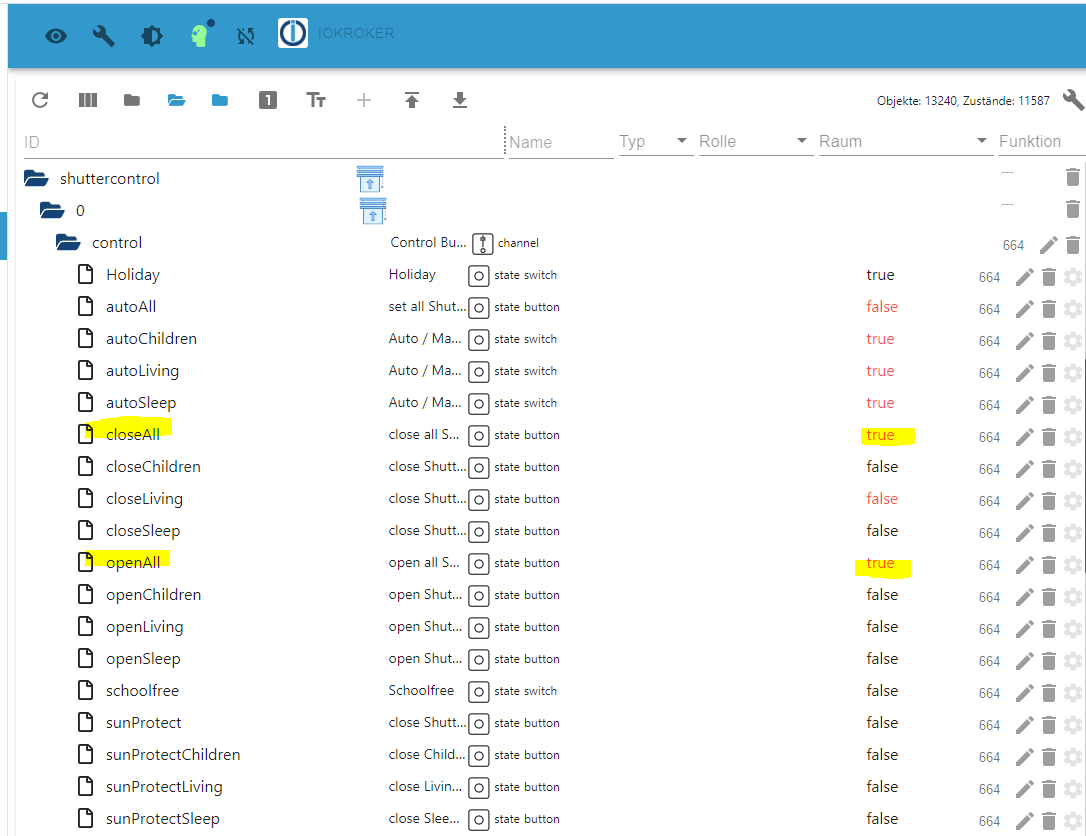Open the Raum filter dropdown
The height and width of the screenshot is (836, 1086).
906,141
